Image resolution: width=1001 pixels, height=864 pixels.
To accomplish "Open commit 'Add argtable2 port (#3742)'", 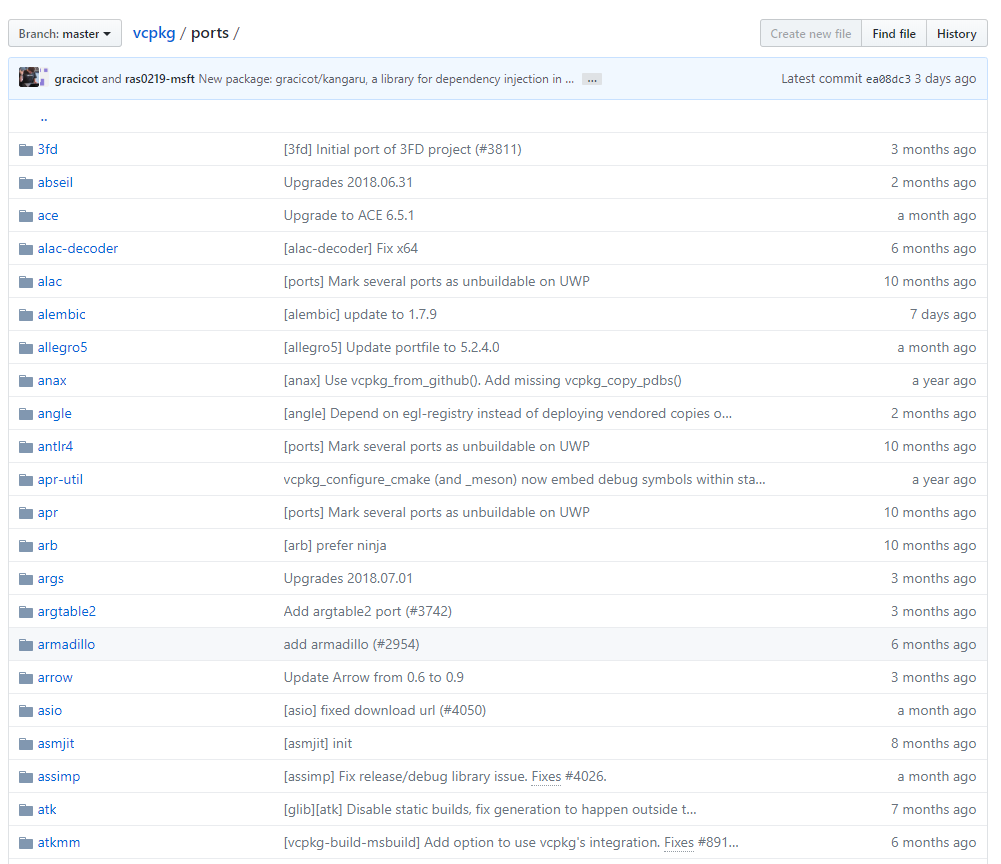I will 368,612.
